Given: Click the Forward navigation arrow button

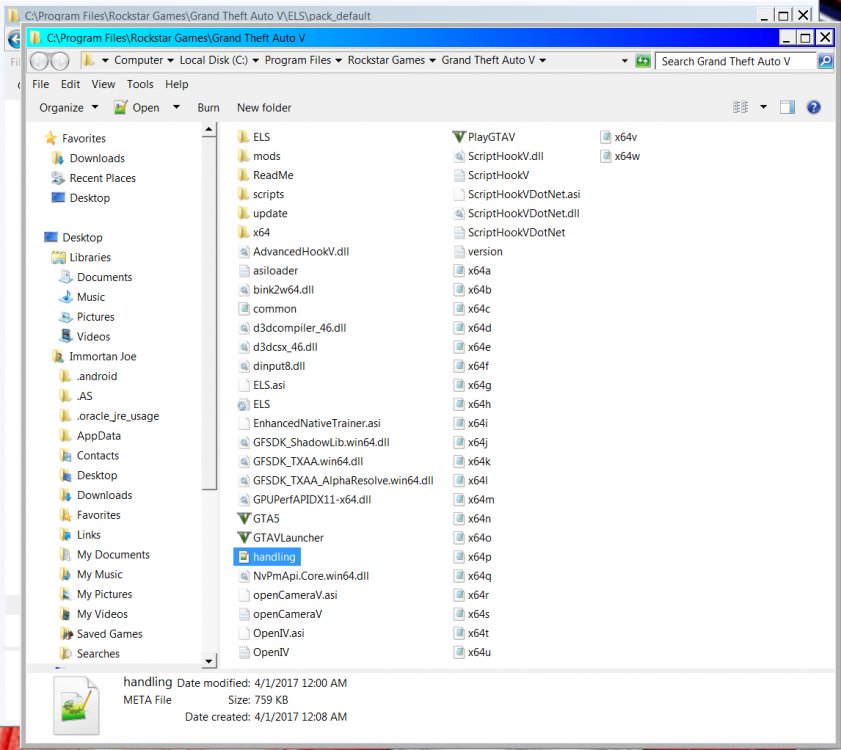Looking at the screenshot, I should [60, 61].
